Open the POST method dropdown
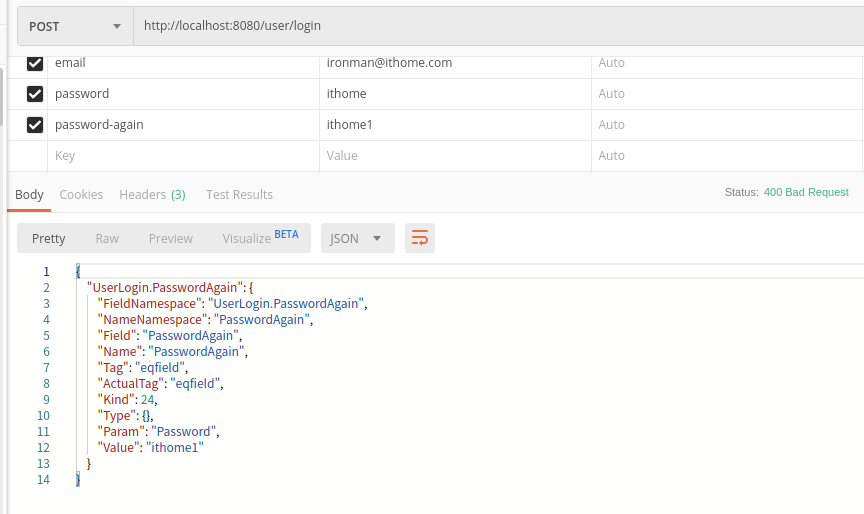Image resolution: width=864 pixels, height=514 pixels. (x=75, y=26)
